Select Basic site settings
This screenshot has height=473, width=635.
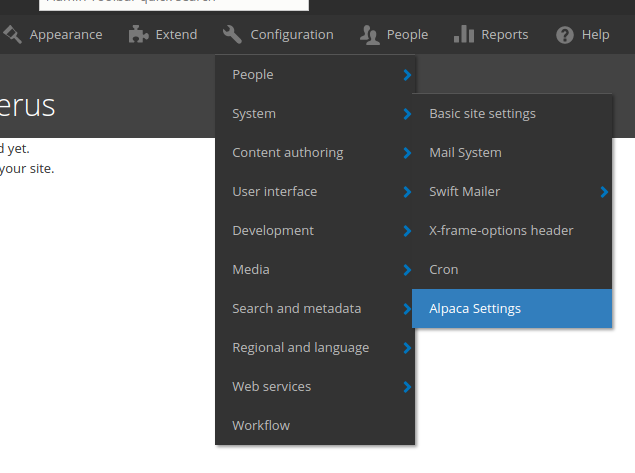pyautogui.click(x=482, y=114)
